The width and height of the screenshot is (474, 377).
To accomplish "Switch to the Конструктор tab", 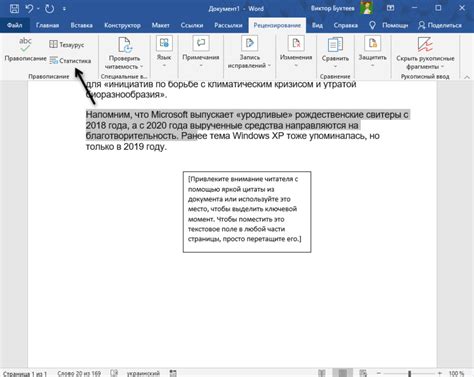I will click(122, 25).
